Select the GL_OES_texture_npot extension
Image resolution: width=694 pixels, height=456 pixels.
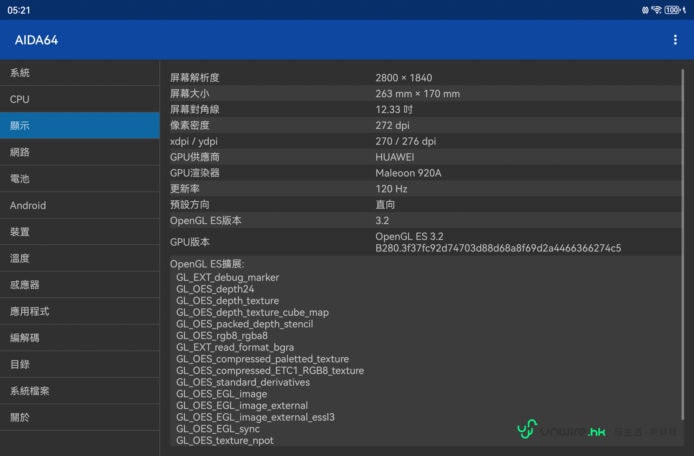coord(225,441)
